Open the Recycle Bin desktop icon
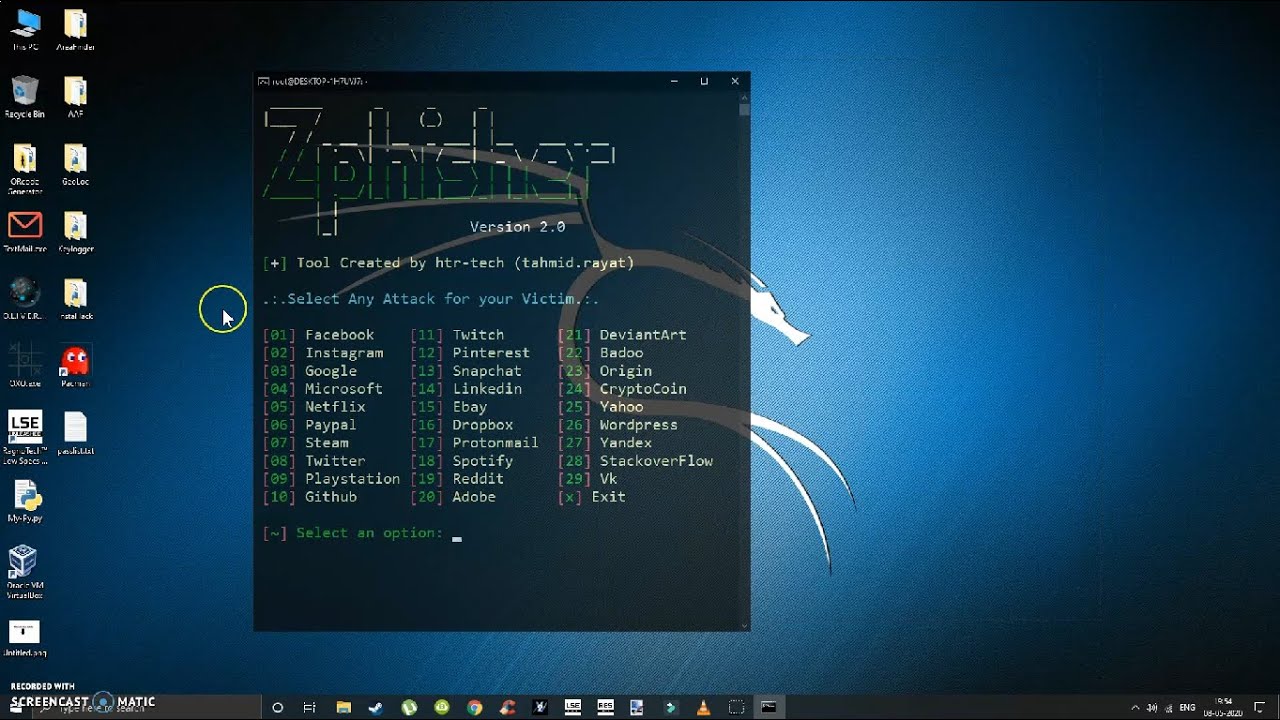This screenshot has height=720, width=1280. [25, 97]
